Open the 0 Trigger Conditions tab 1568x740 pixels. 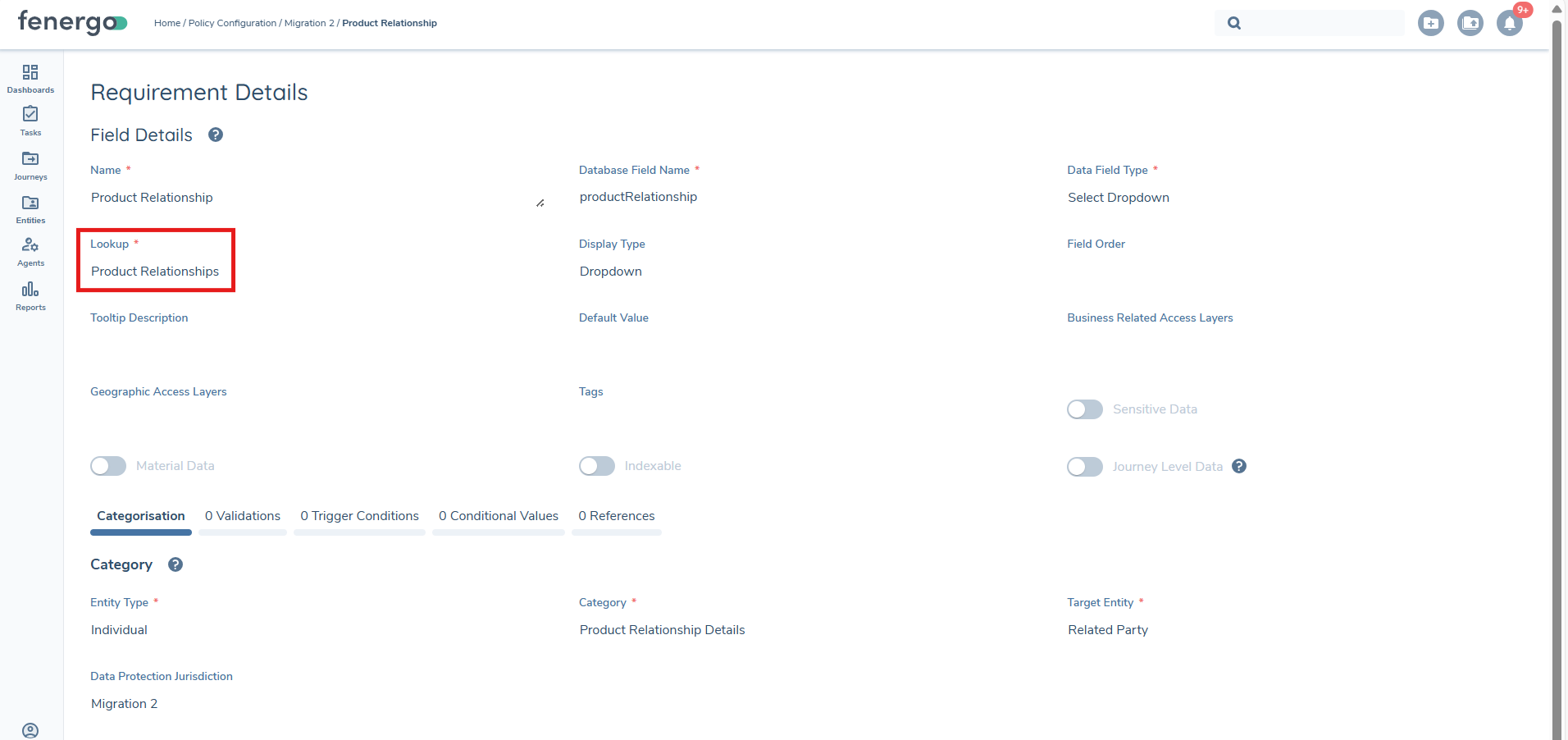[359, 516]
